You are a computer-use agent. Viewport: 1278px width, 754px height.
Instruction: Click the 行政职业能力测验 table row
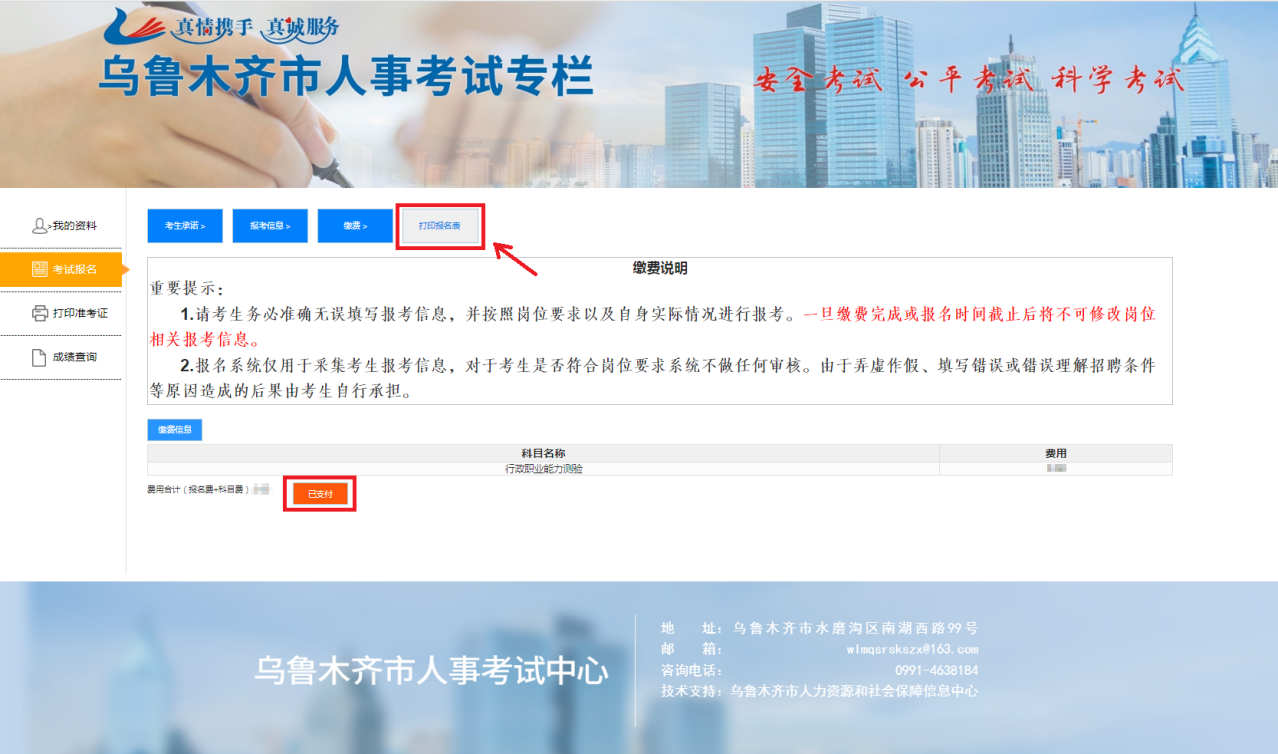543,468
